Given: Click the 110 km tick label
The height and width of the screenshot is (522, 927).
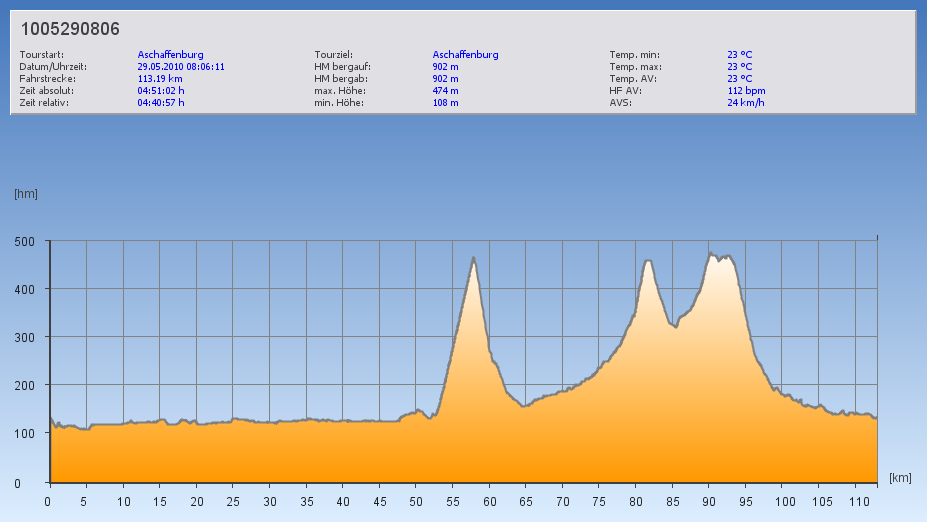Looking at the screenshot, I should [x=856, y=501].
